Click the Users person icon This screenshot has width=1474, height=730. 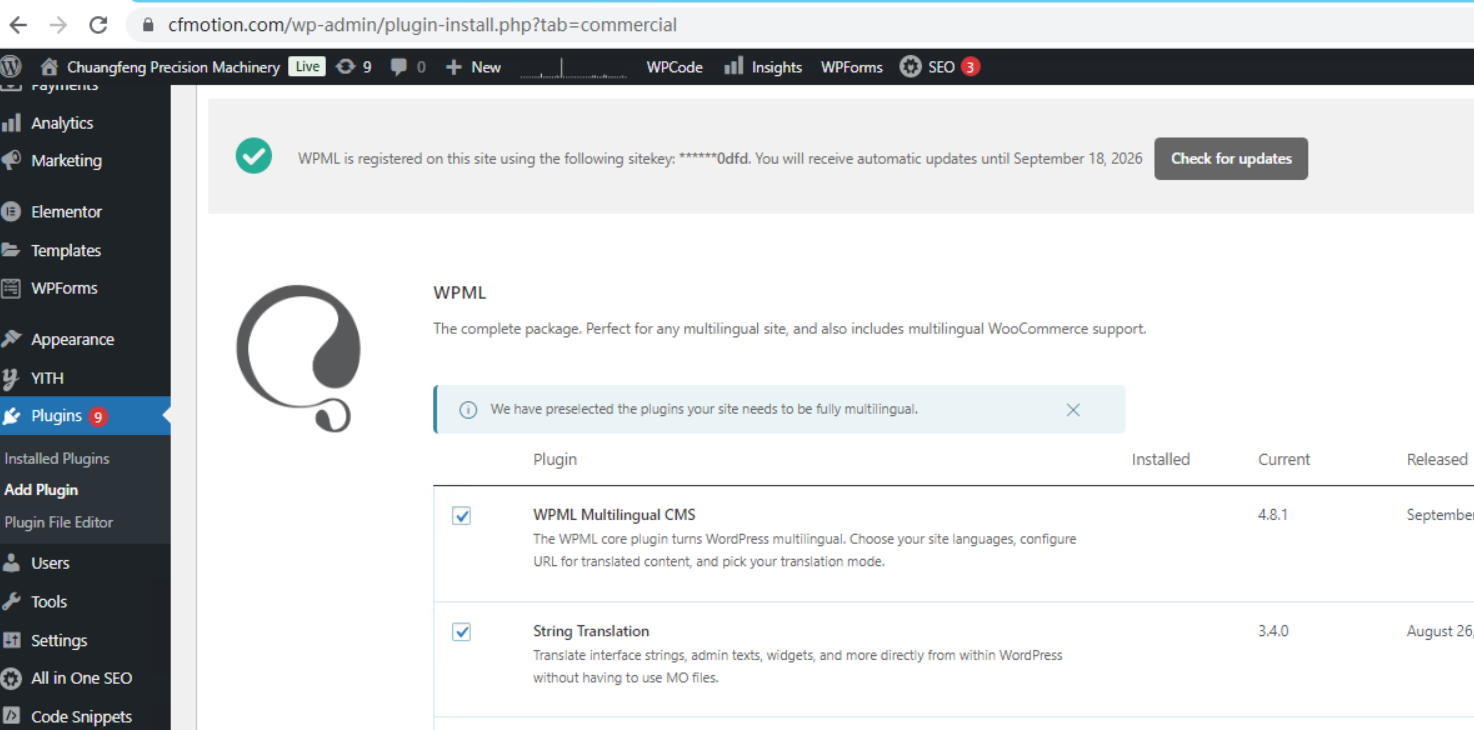[11, 563]
